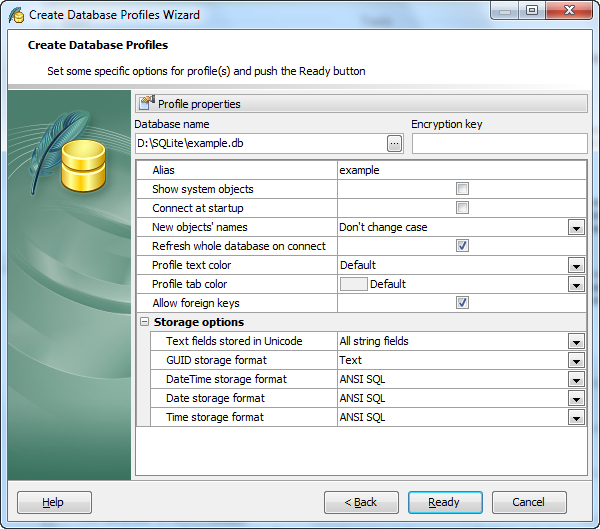Image resolution: width=600 pixels, height=529 pixels.
Task: Click in the Encryption key field
Action: click(499, 143)
